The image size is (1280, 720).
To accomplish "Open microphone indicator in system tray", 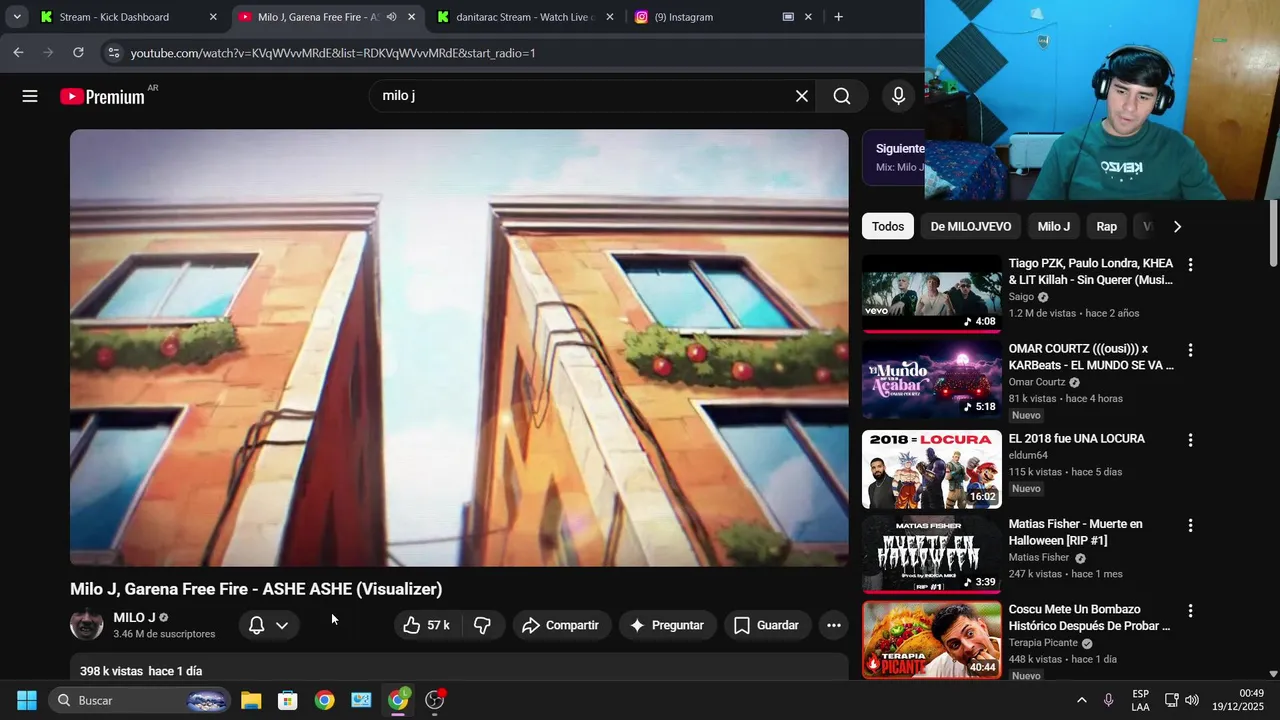I will coord(1108,700).
